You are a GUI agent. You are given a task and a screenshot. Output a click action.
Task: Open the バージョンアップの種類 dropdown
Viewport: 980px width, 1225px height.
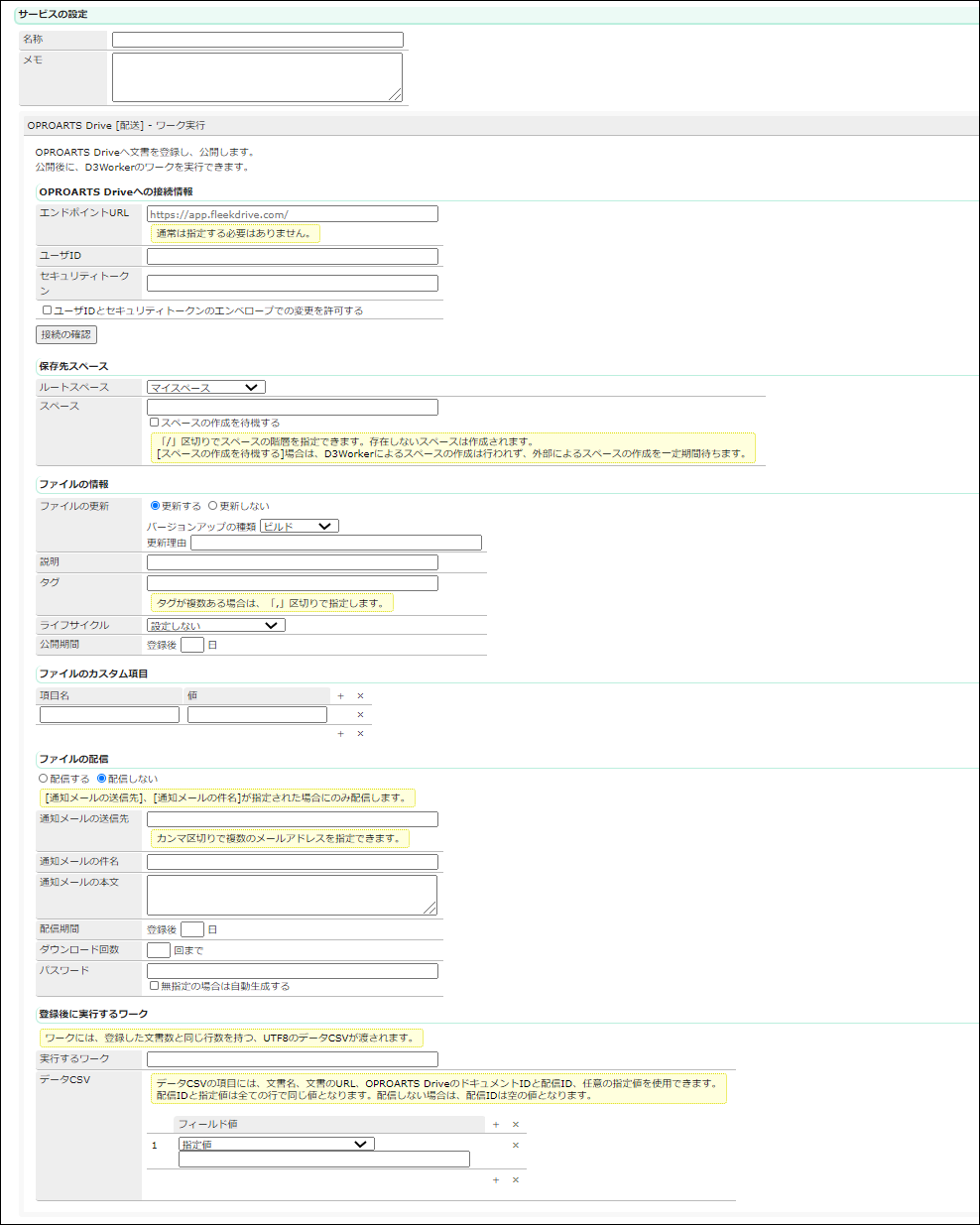tap(298, 525)
